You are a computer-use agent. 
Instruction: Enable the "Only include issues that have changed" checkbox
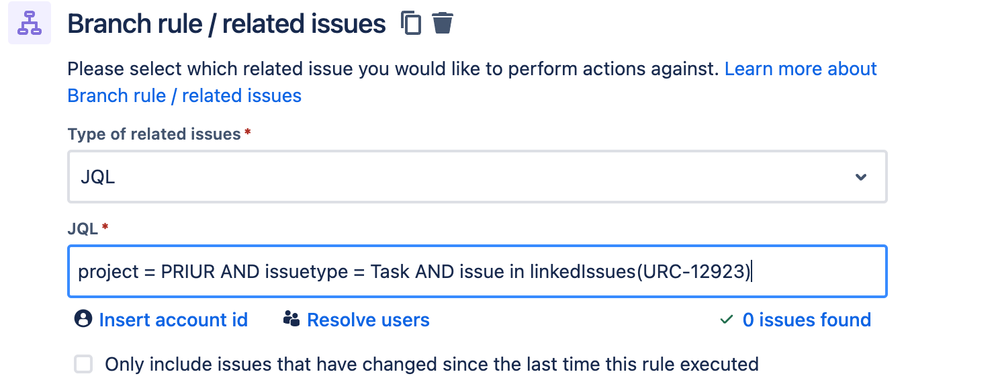[x=83, y=365]
